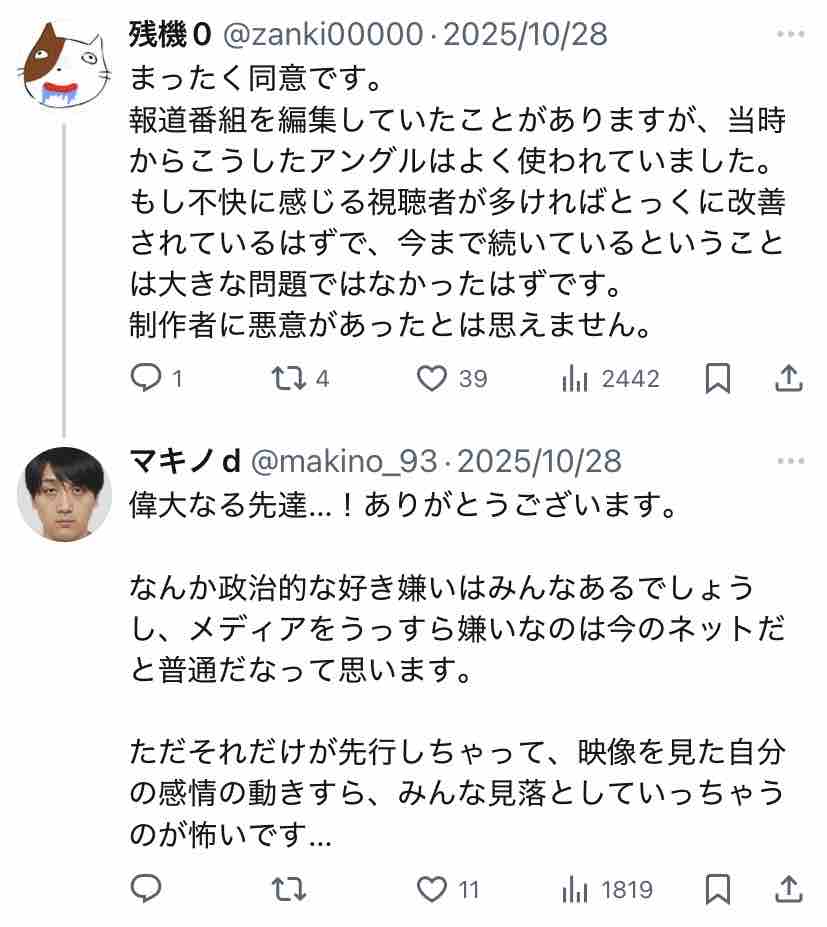
Task: Repost the makino_93 post
Action: click(288, 889)
